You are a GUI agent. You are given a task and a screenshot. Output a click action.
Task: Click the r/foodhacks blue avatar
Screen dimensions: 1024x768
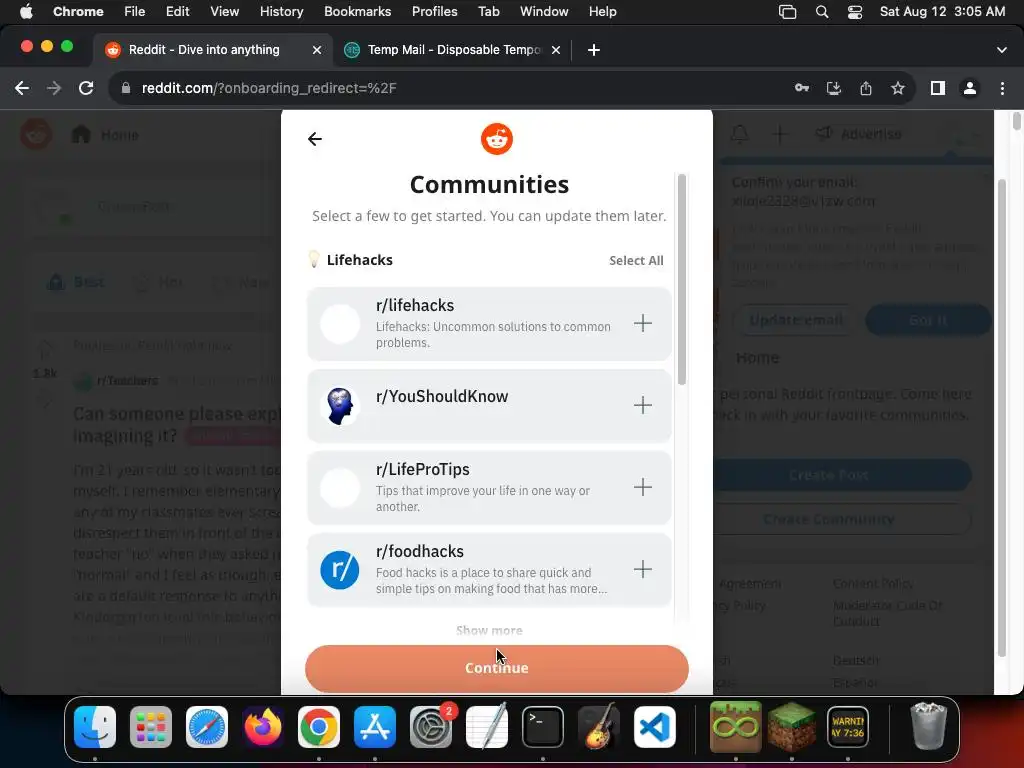pyautogui.click(x=340, y=569)
